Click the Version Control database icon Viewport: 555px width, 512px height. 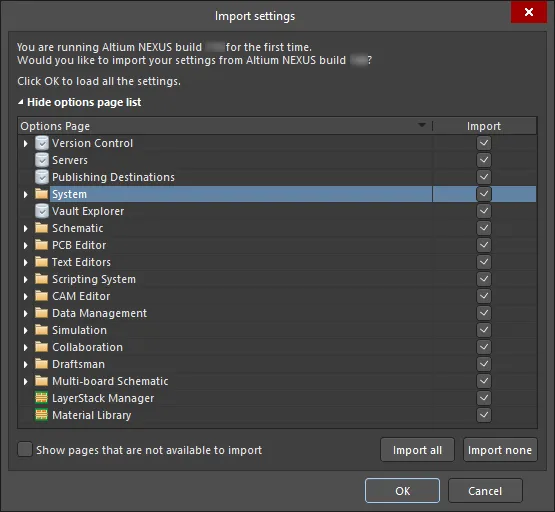click(x=42, y=143)
